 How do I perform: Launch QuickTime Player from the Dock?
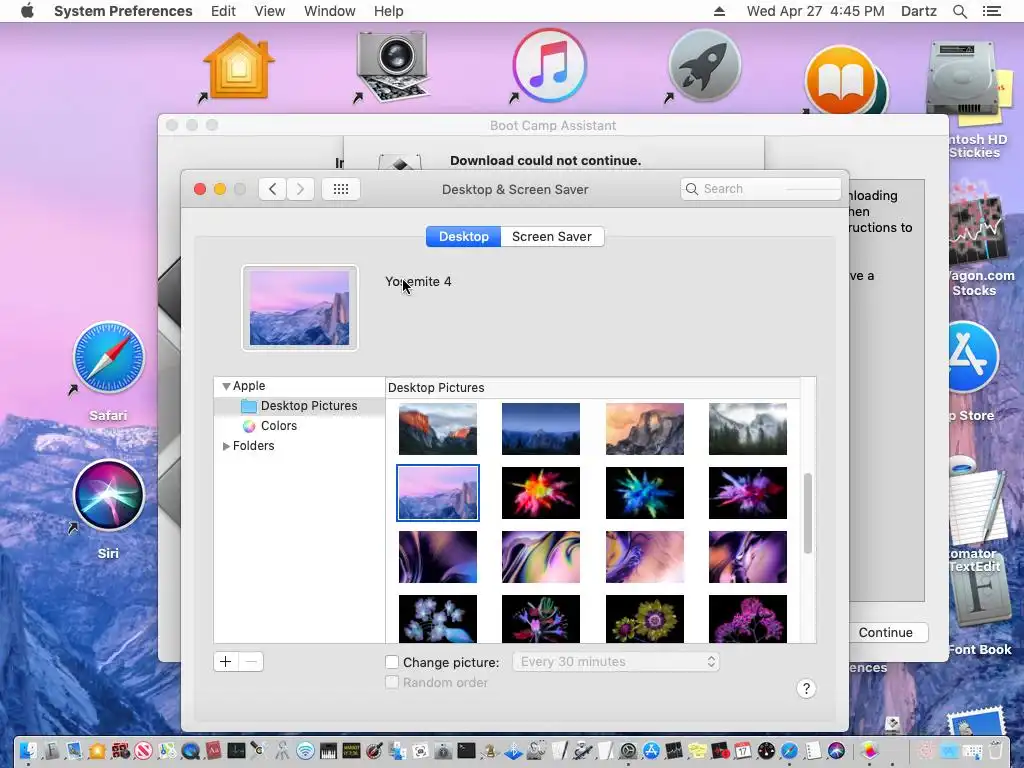click(x=190, y=751)
